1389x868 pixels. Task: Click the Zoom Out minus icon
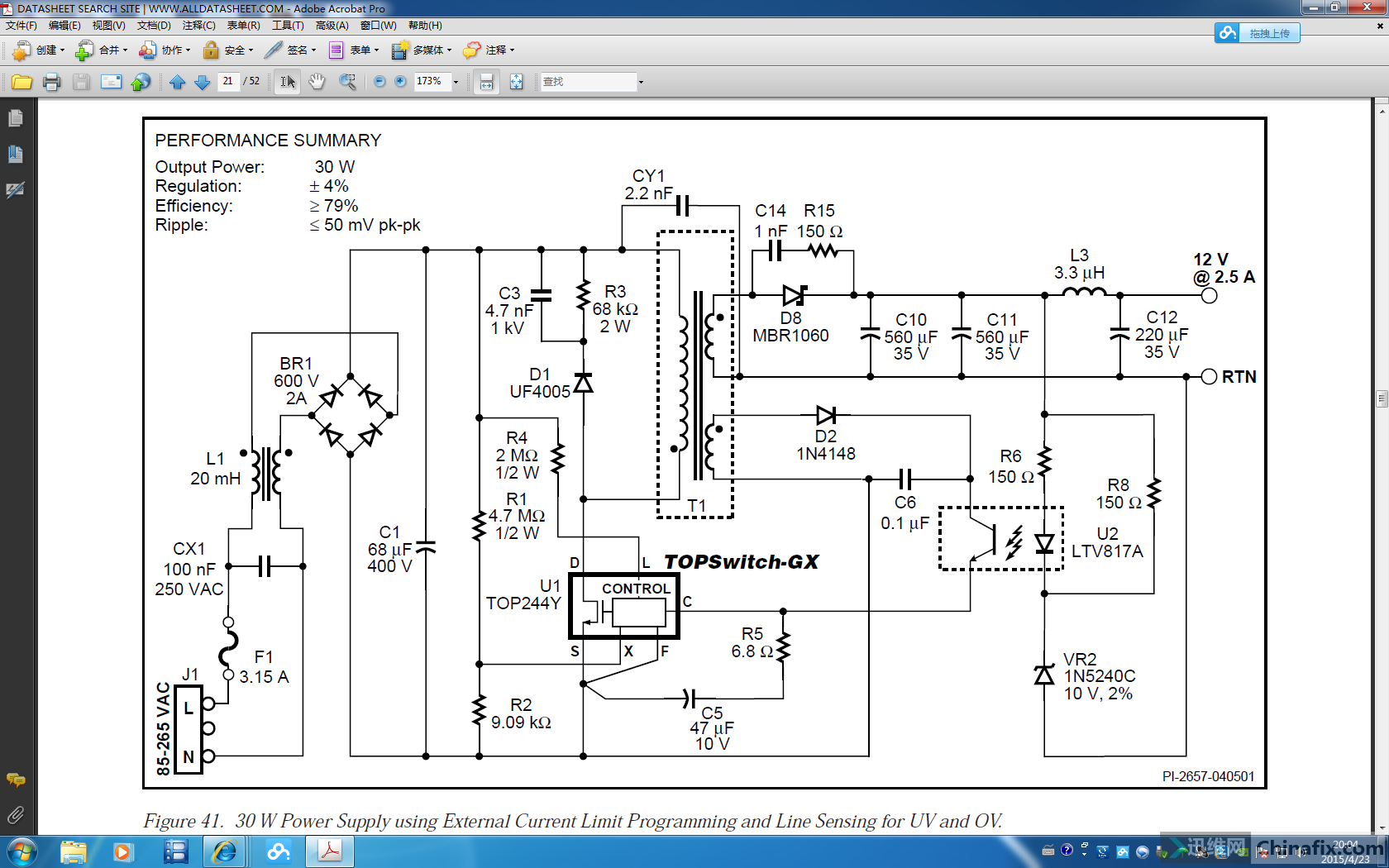[379, 82]
